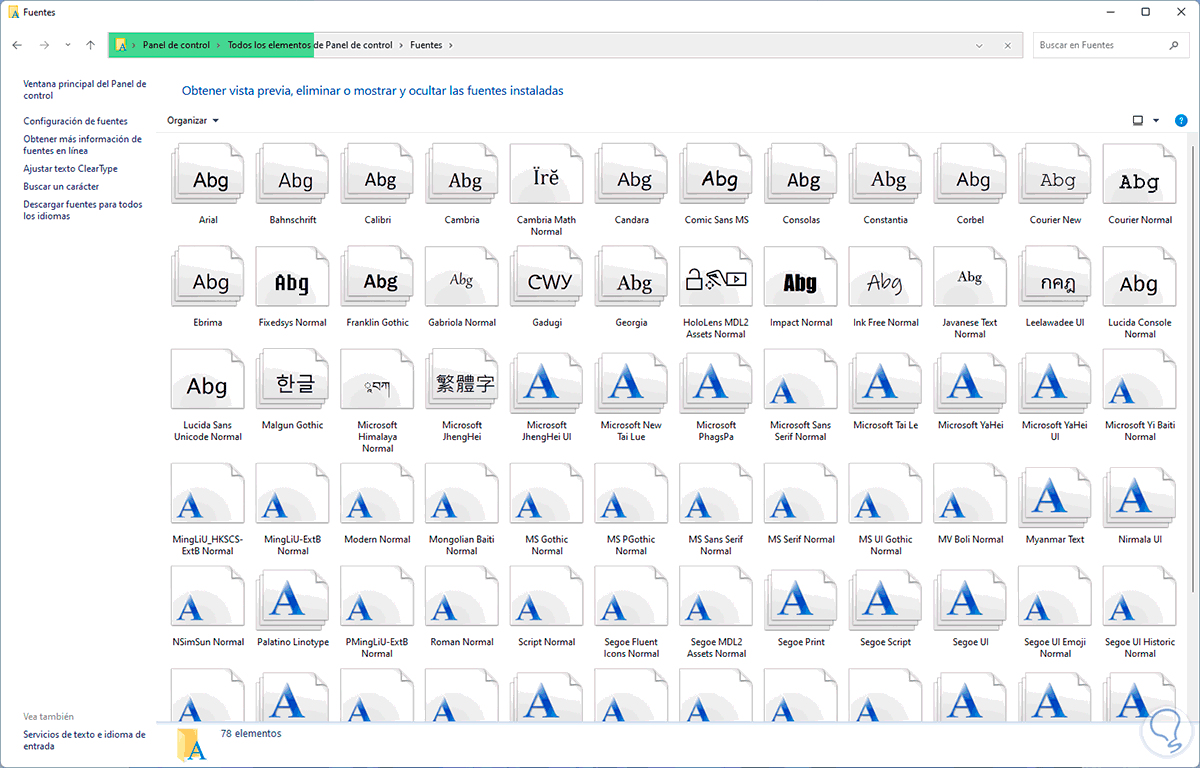This screenshot has height=768, width=1200.
Task: Open the view options dropdown arrow
Action: (x=1156, y=121)
